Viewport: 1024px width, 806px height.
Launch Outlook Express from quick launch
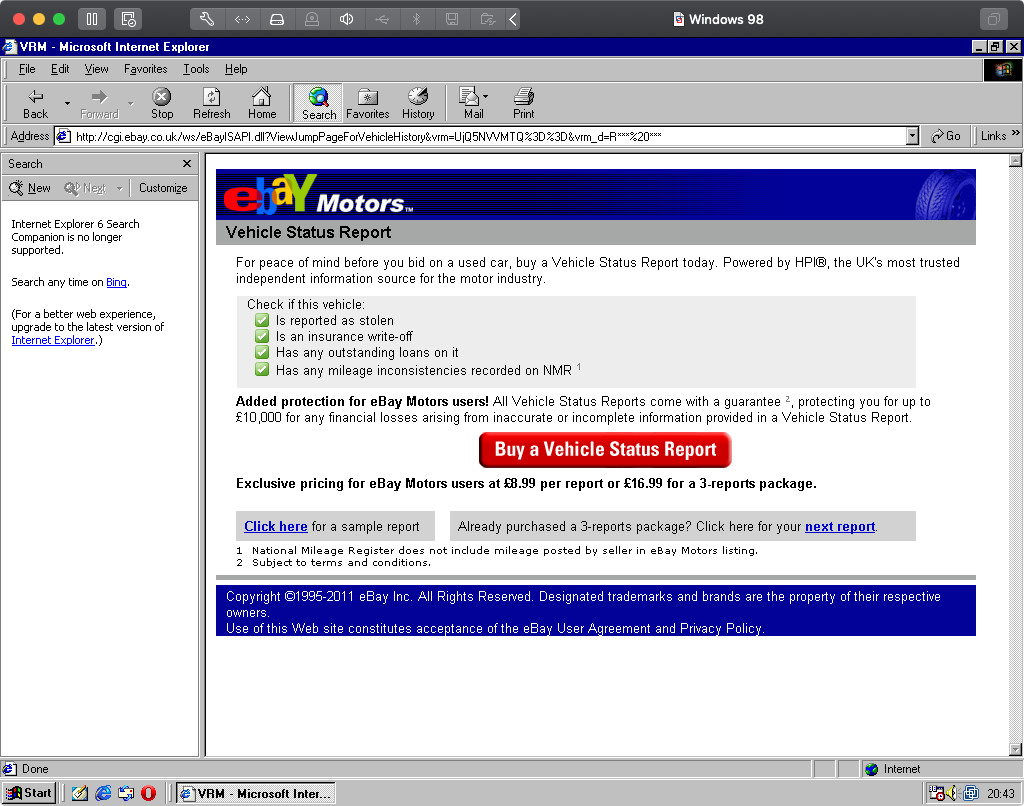coord(126,793)
